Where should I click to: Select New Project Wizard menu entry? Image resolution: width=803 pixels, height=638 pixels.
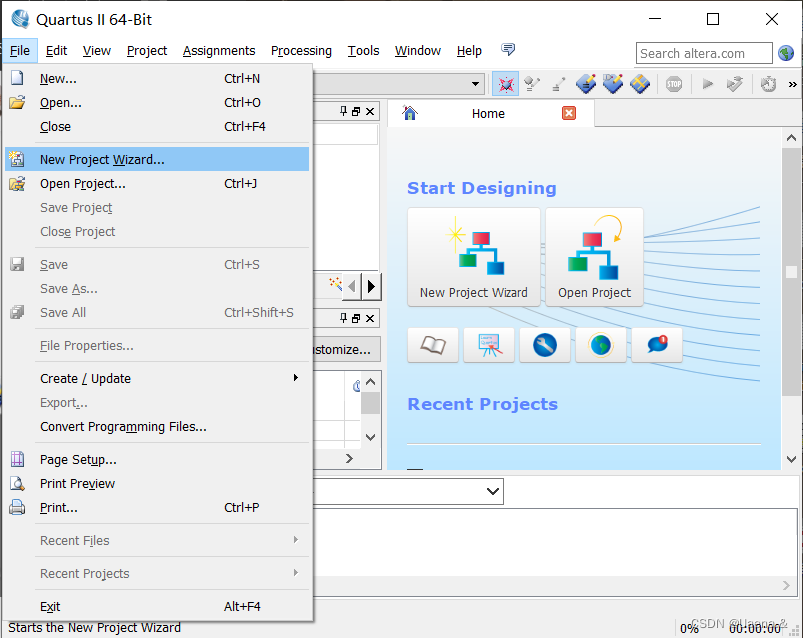(157, 159)
